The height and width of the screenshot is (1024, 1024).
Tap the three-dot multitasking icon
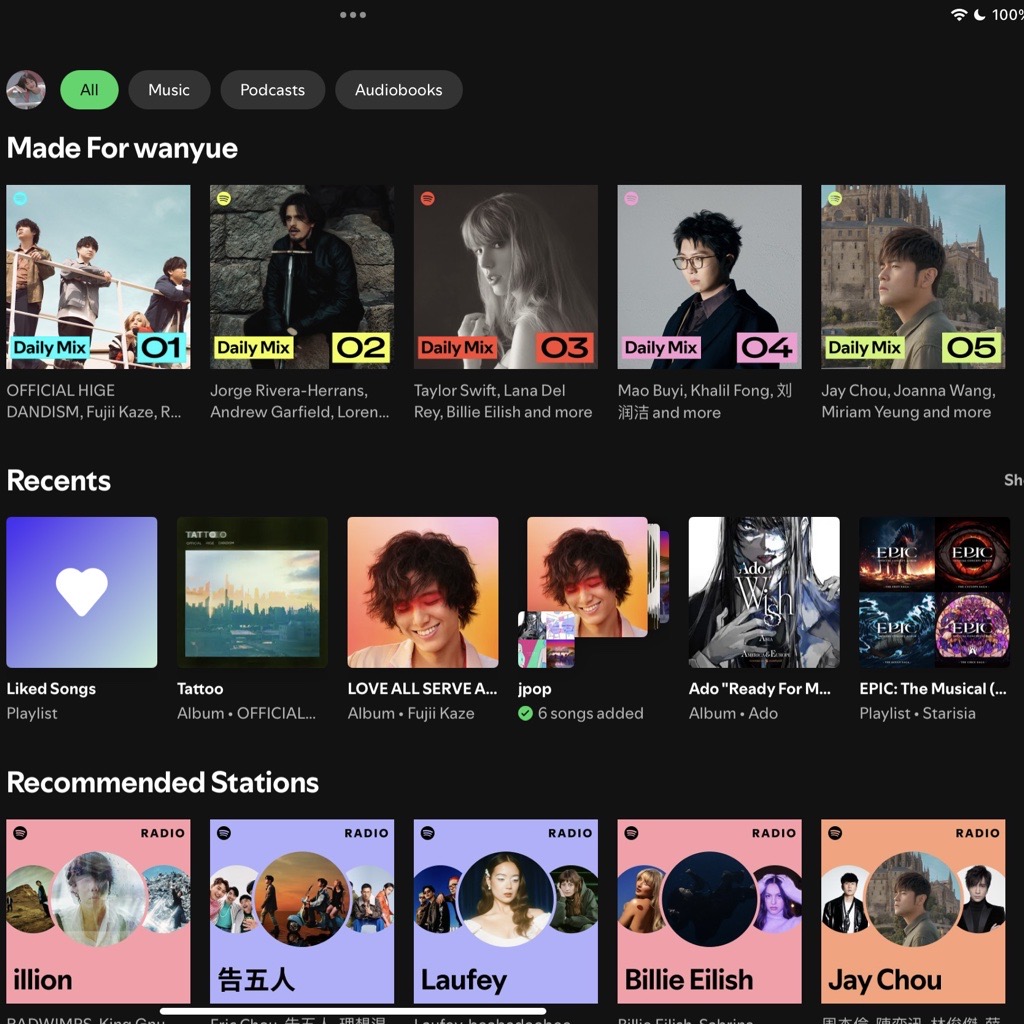(x=352, y=15)
